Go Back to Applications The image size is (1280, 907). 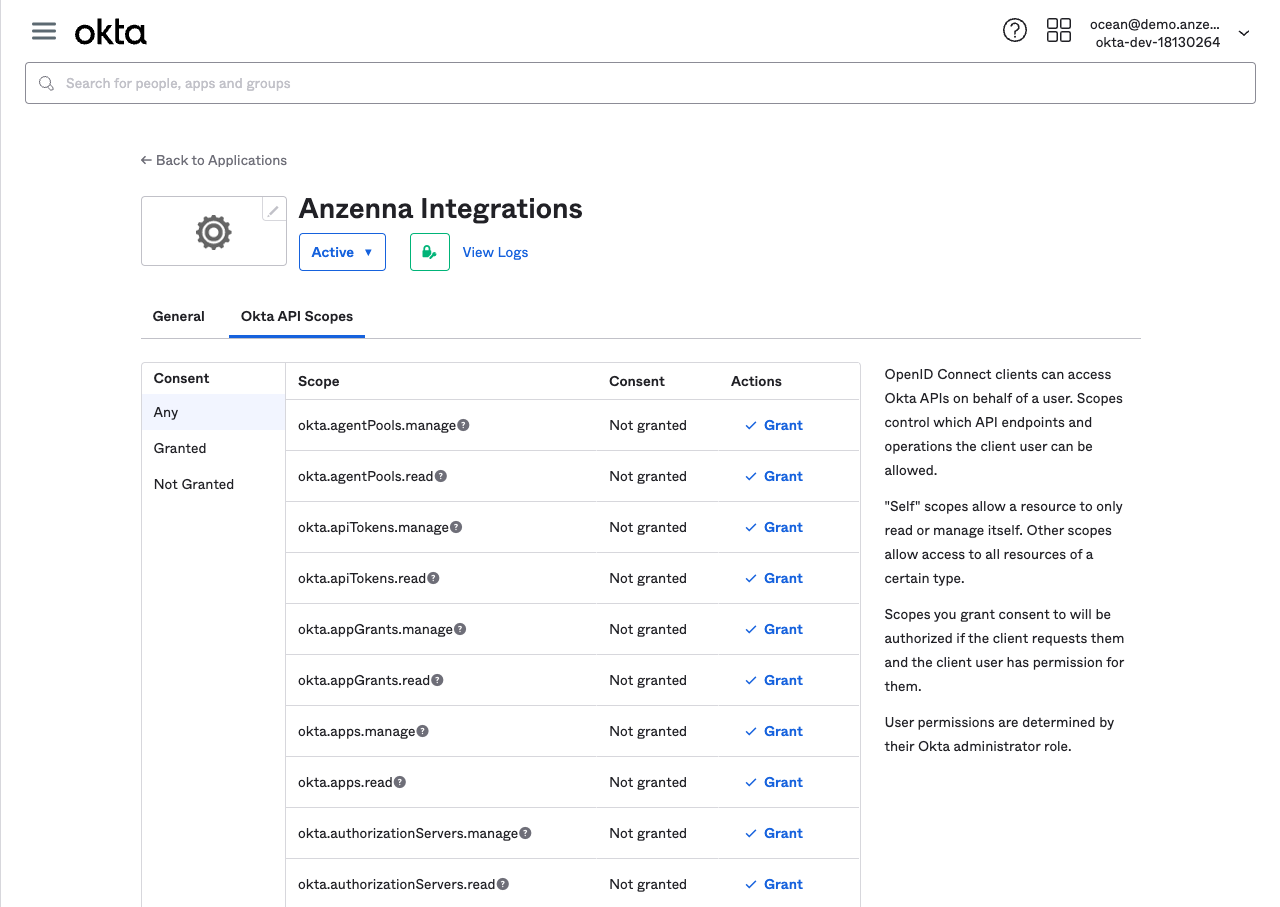coord(214,160)
